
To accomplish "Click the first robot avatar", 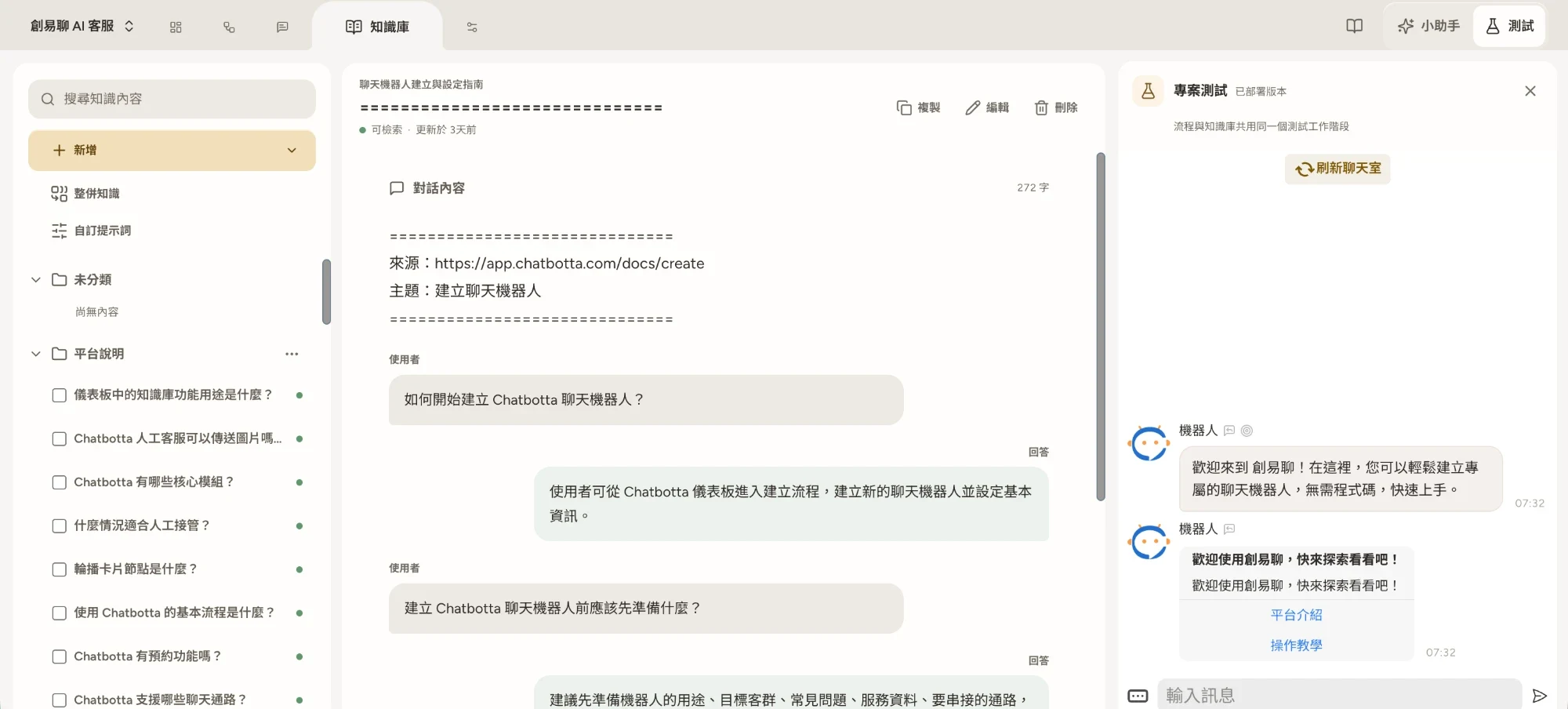I will (x=1149, y=444).
